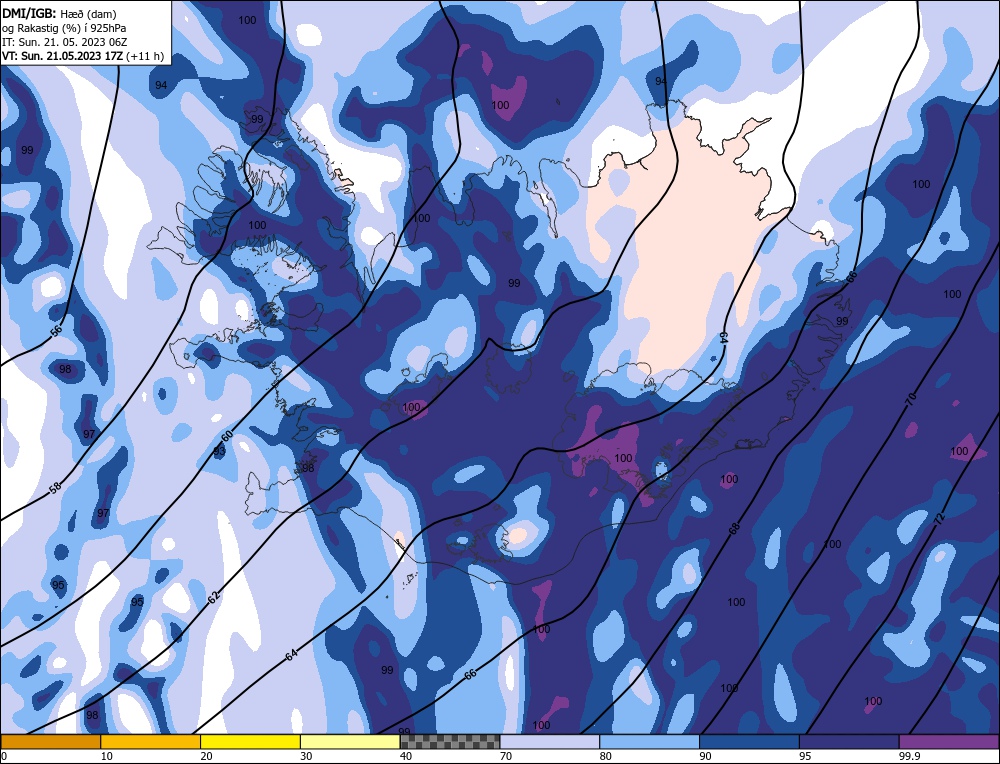
Task: Click the lavender 70–80 legend swatch
Action: coord(550,741)
